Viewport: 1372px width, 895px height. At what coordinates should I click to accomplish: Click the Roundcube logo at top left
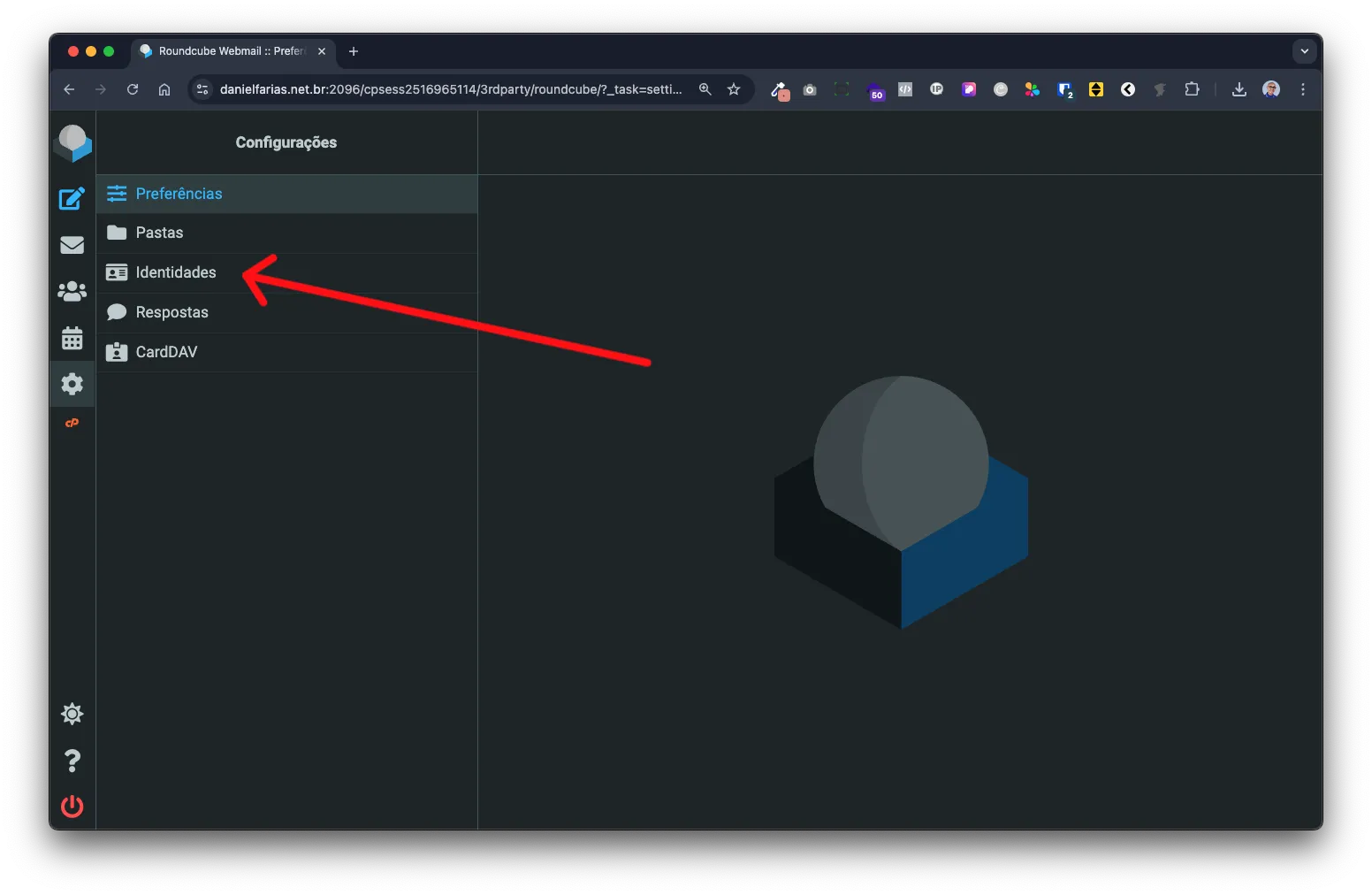(73, 142)
